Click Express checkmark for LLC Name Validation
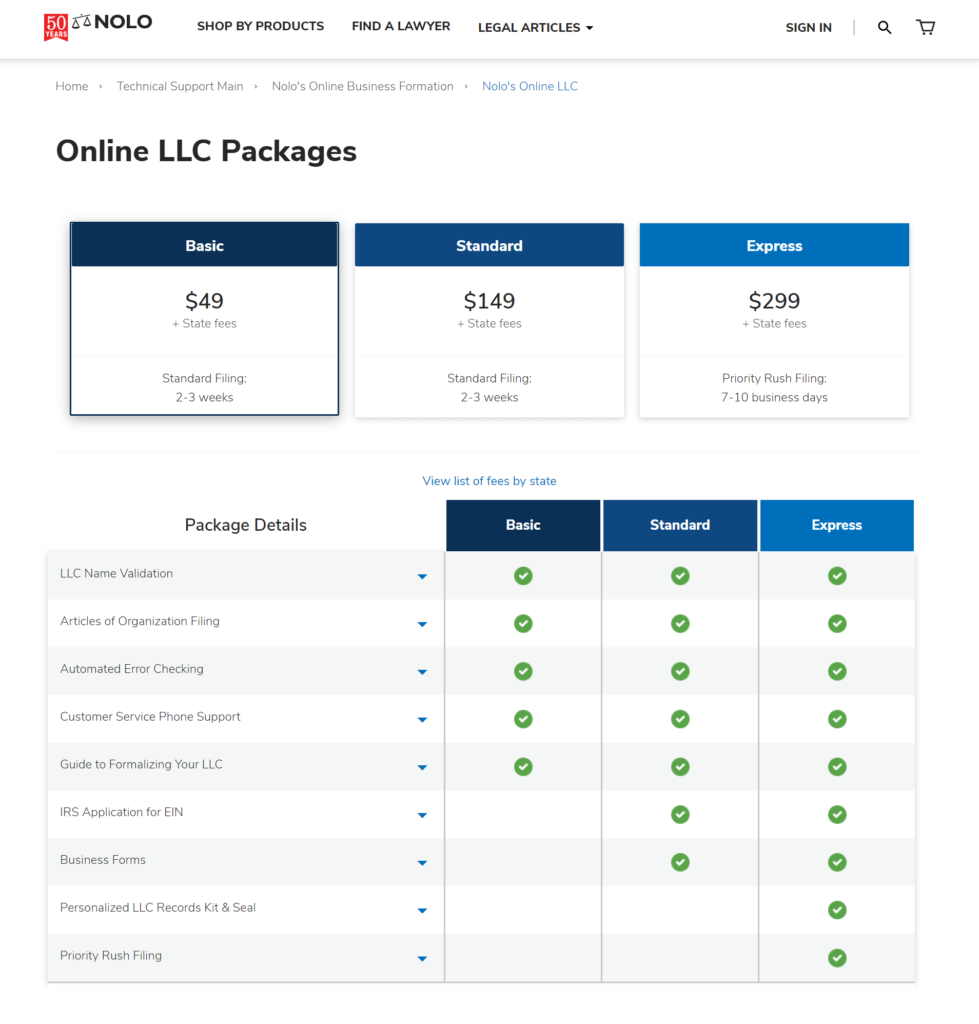The image size is (979, 1024). [837, 575]
